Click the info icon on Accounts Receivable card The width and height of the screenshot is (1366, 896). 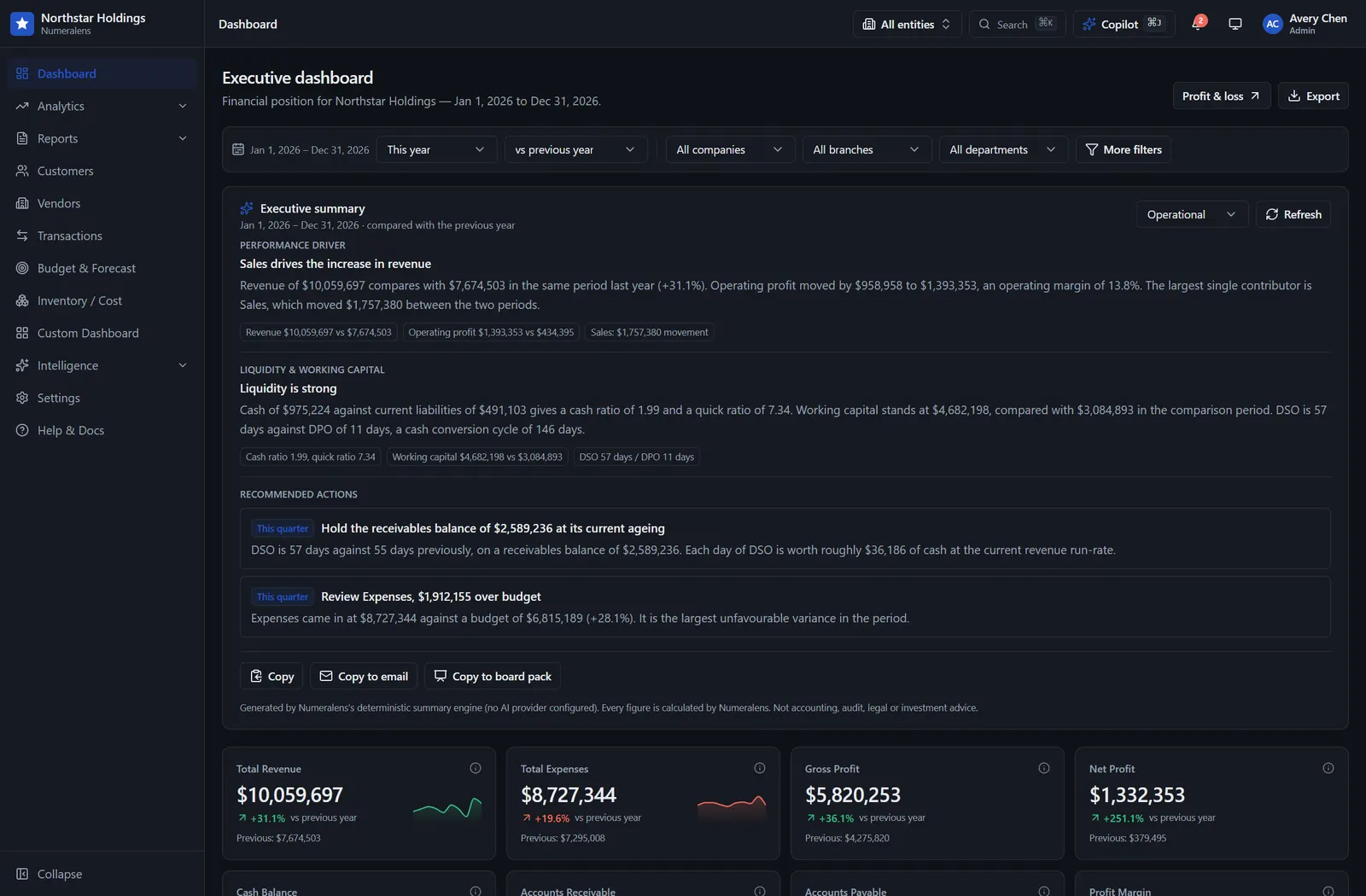[760, 891]
